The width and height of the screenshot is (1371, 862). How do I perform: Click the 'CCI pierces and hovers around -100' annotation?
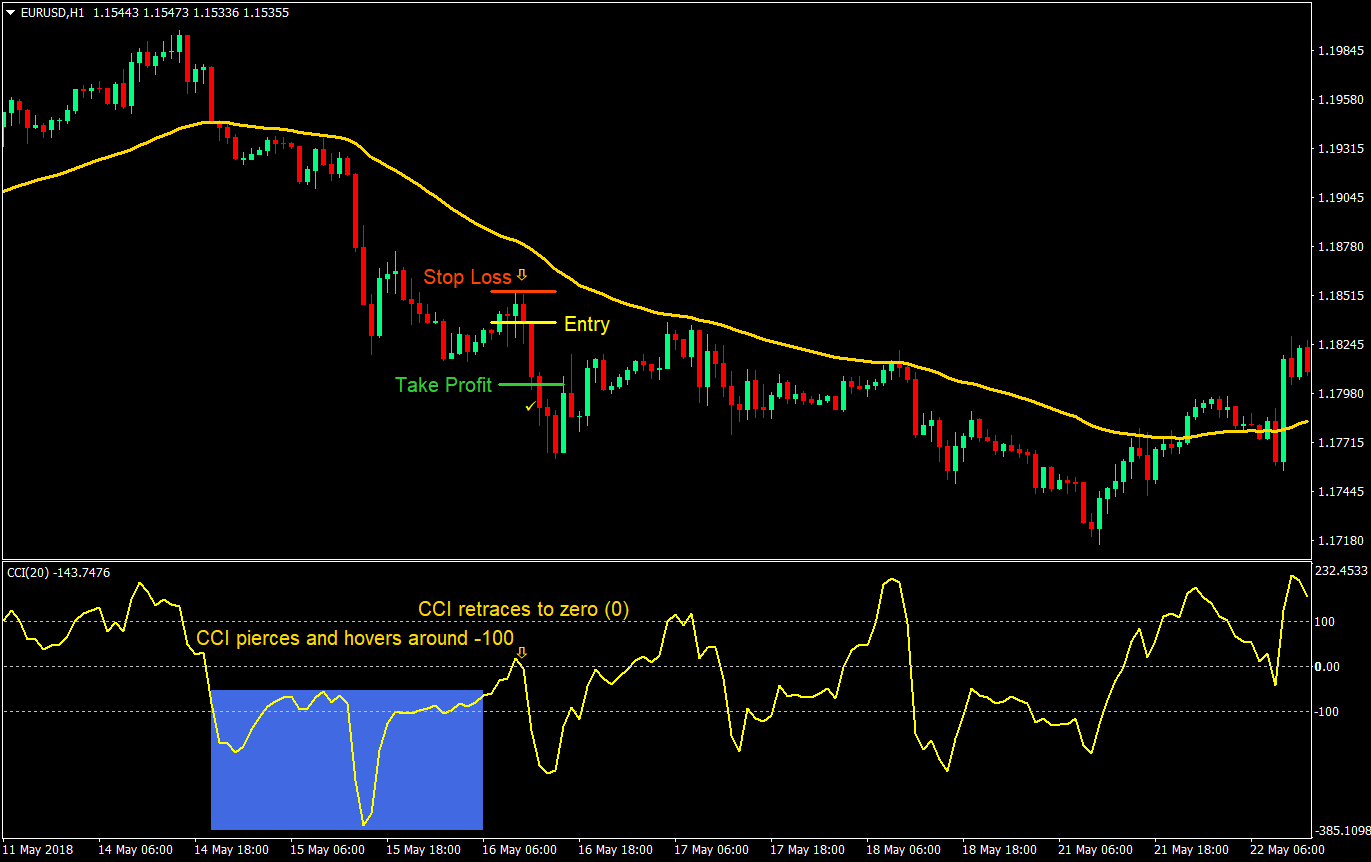(x=355, y=638)
